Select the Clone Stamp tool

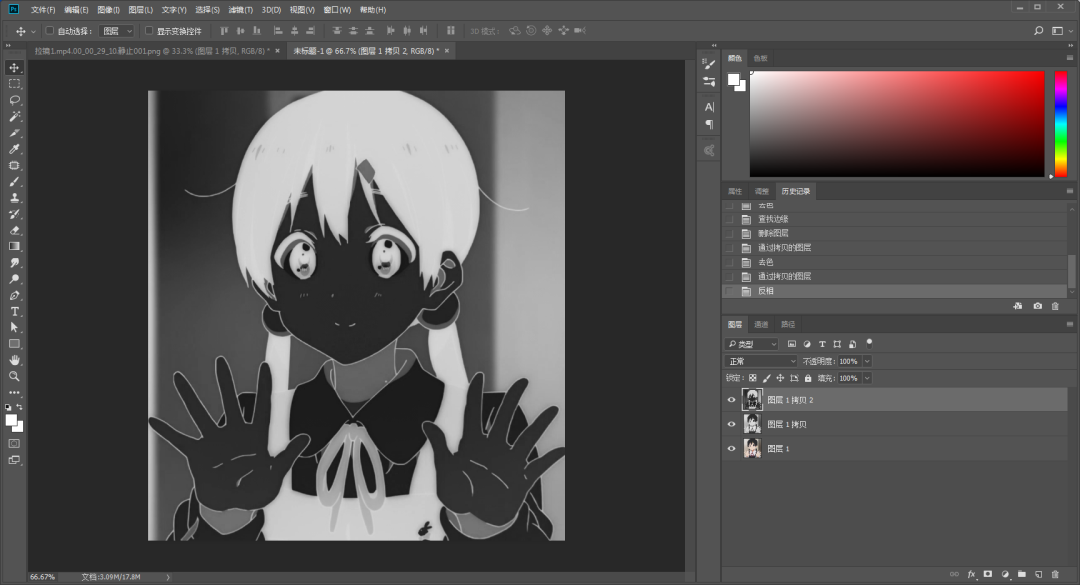coord(14,198)
